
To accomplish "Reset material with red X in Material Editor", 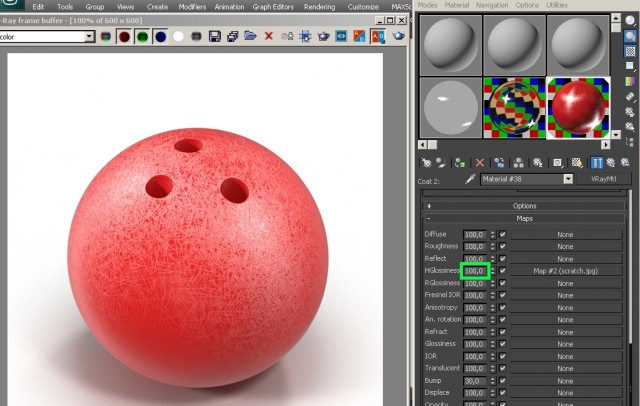I will tap(480, 163).
